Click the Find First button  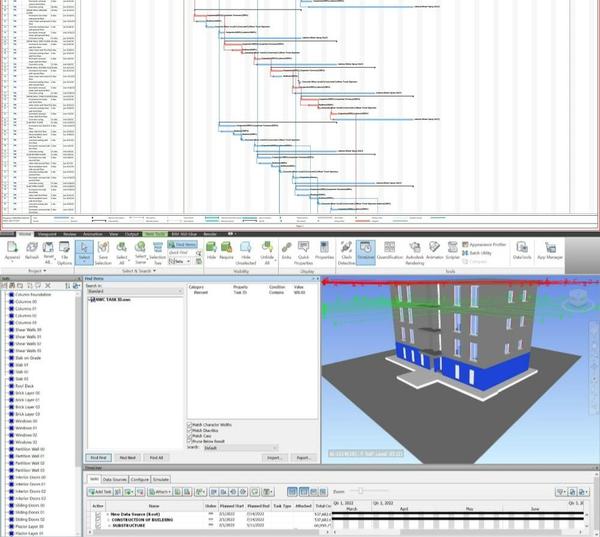coord(96,457)
